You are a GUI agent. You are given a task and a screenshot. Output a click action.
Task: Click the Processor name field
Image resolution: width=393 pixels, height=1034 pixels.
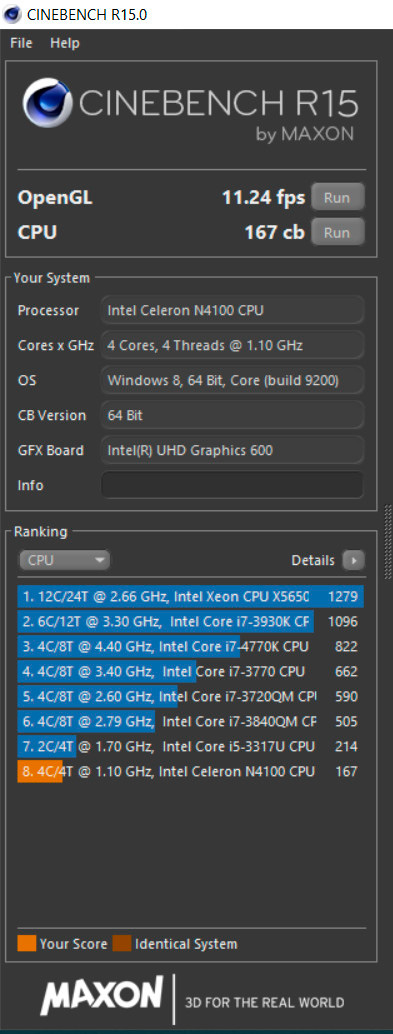pos(232,310)
